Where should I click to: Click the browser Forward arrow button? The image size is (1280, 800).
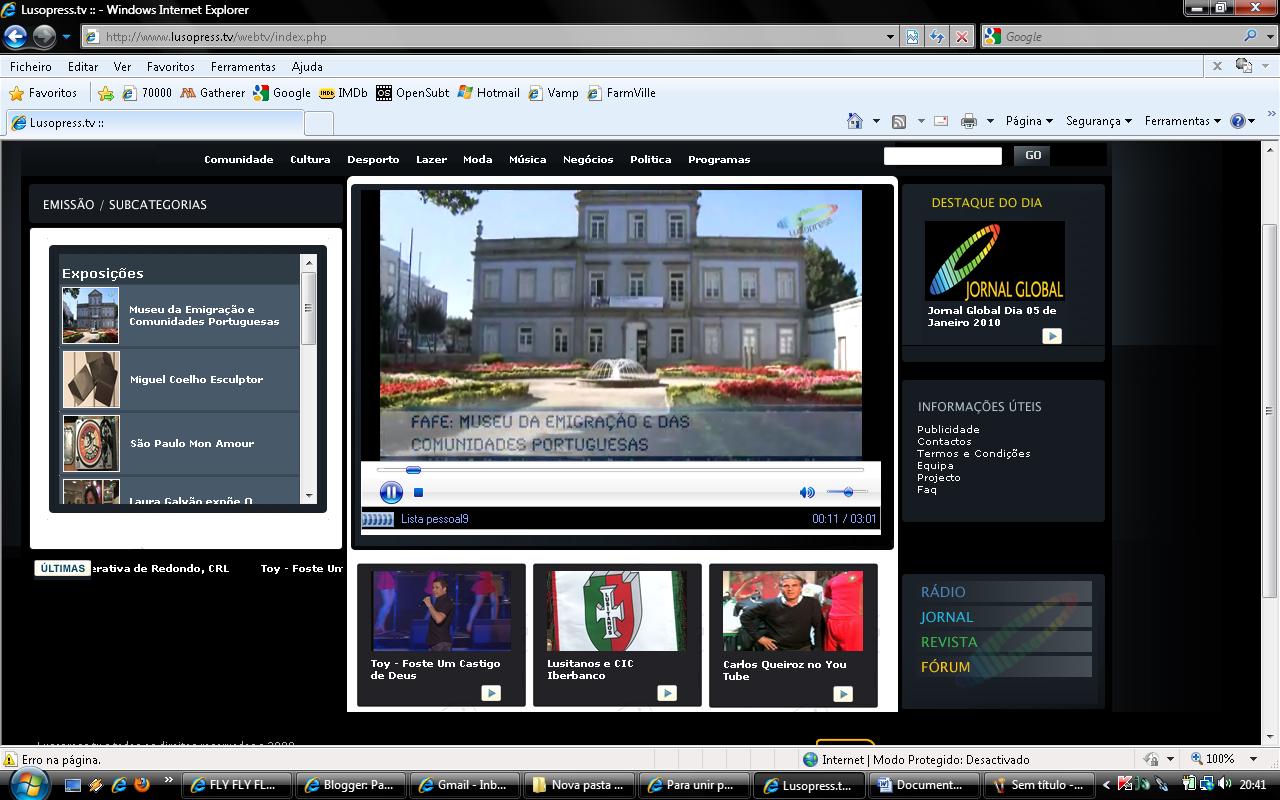[x=44, y=37]
